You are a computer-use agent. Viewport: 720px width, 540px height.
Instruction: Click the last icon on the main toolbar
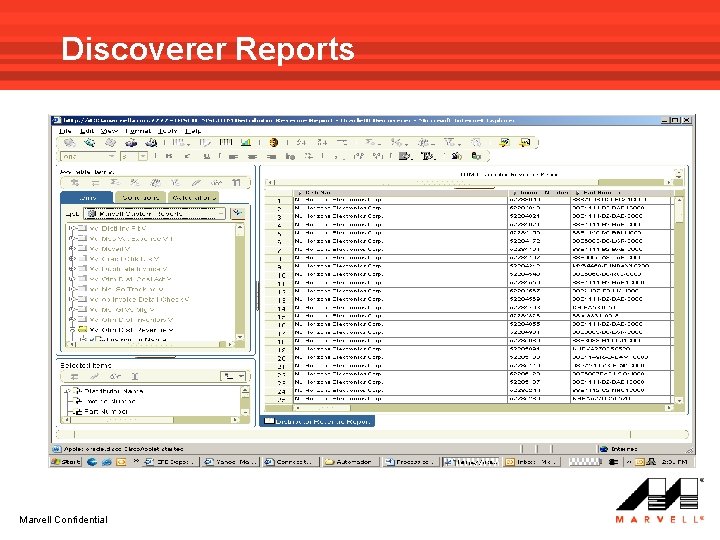click(x=525, y=142)
